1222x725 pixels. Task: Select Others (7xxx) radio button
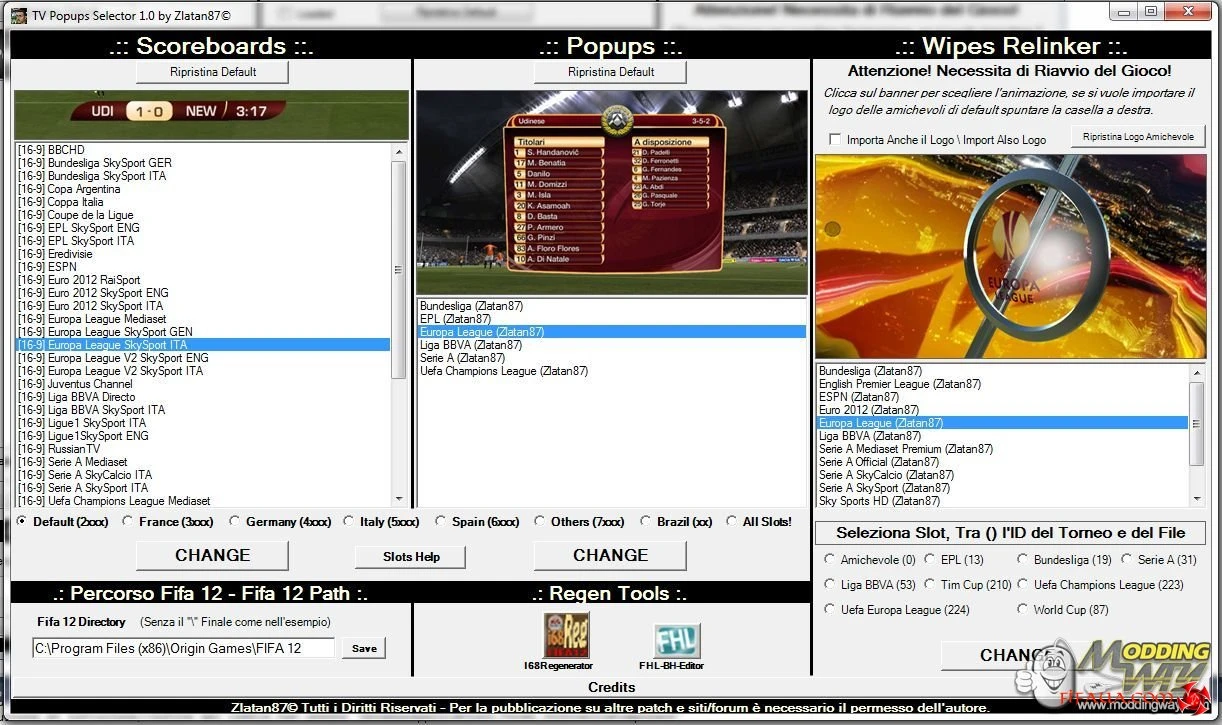click(540, 521)
